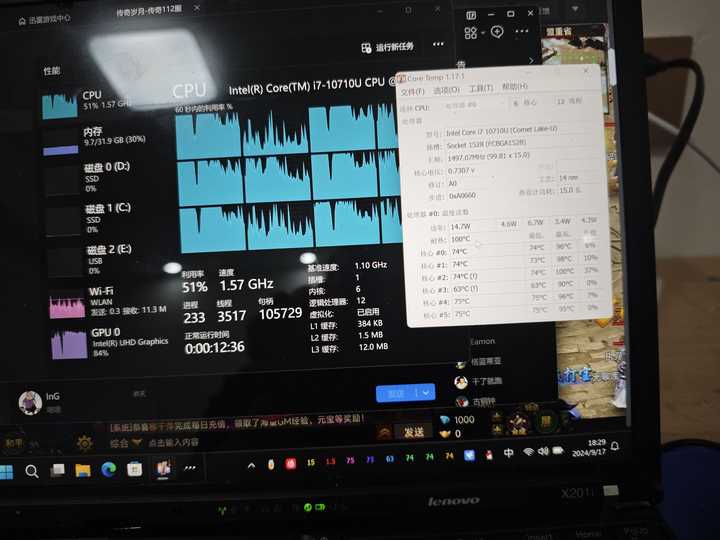The image size is (720, 540).
Task: Open Core Temp 文件(F) menu
Action: click(x=412, y=91)
